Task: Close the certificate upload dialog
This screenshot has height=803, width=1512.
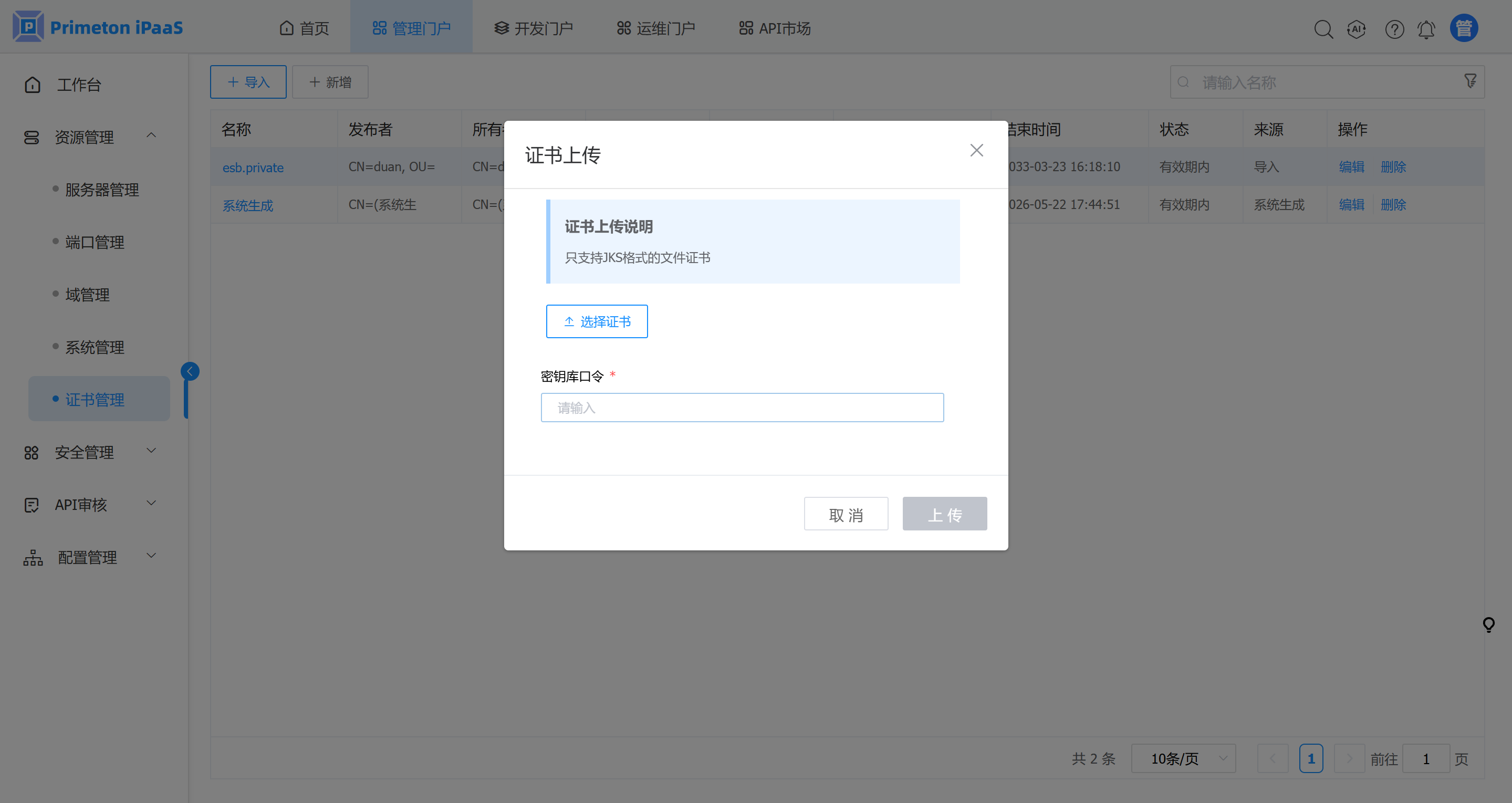Action: (976, 150)
